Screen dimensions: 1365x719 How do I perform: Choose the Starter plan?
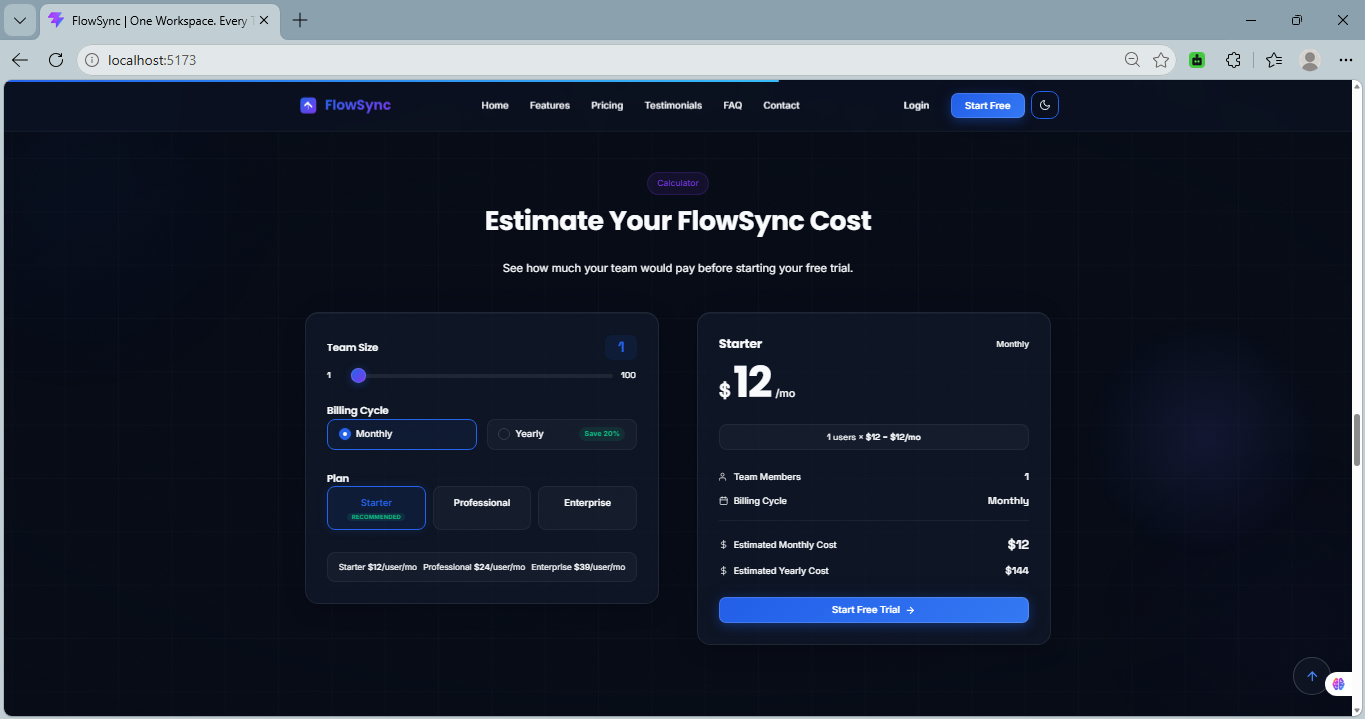point(376,508)
